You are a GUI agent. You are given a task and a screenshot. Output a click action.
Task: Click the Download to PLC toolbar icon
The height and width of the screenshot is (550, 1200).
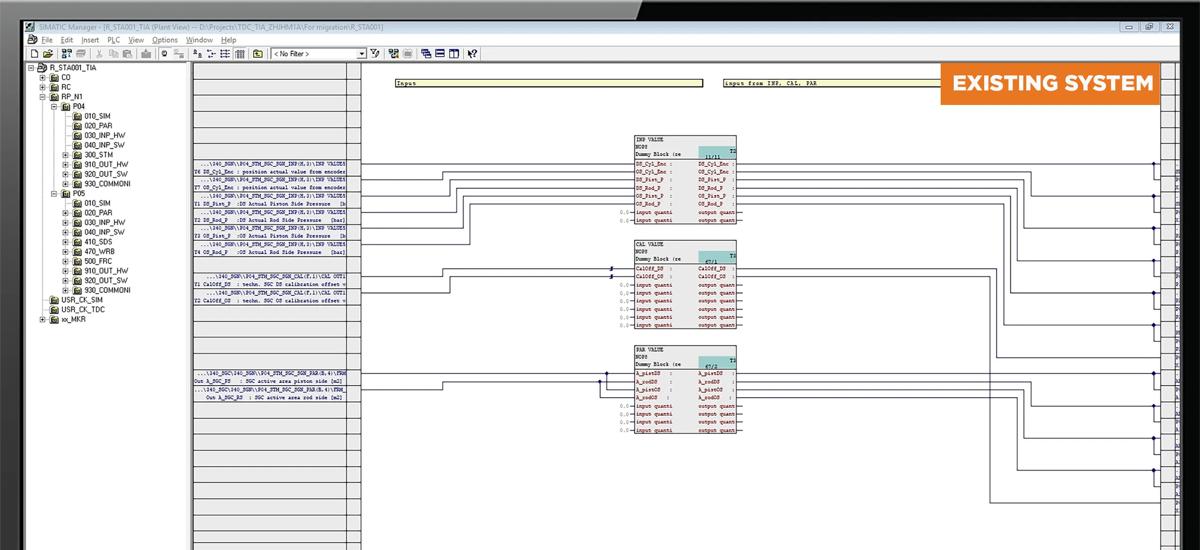(x=145, y=53)
